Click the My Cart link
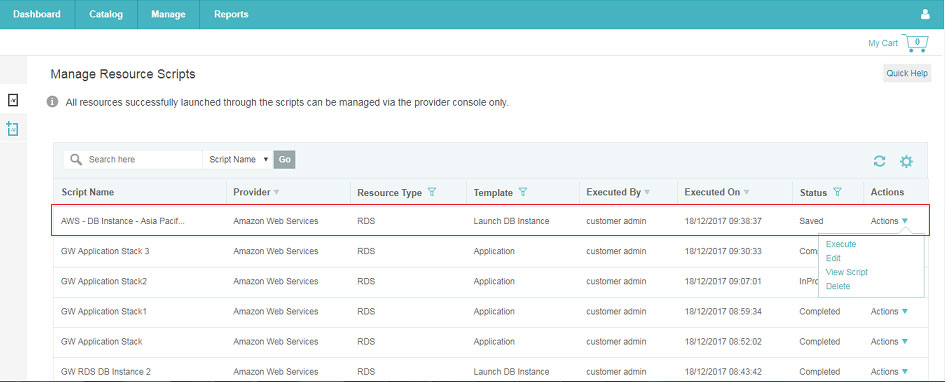The height and width of the screenshot is (382, 945). pos(882,43)
